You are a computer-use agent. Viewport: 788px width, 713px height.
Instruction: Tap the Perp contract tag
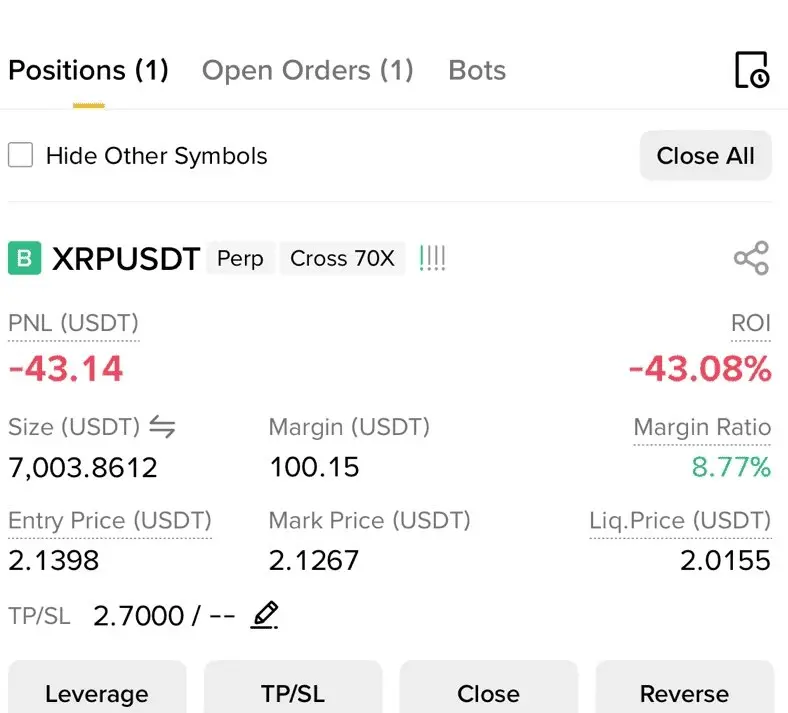tap(240, 258)
